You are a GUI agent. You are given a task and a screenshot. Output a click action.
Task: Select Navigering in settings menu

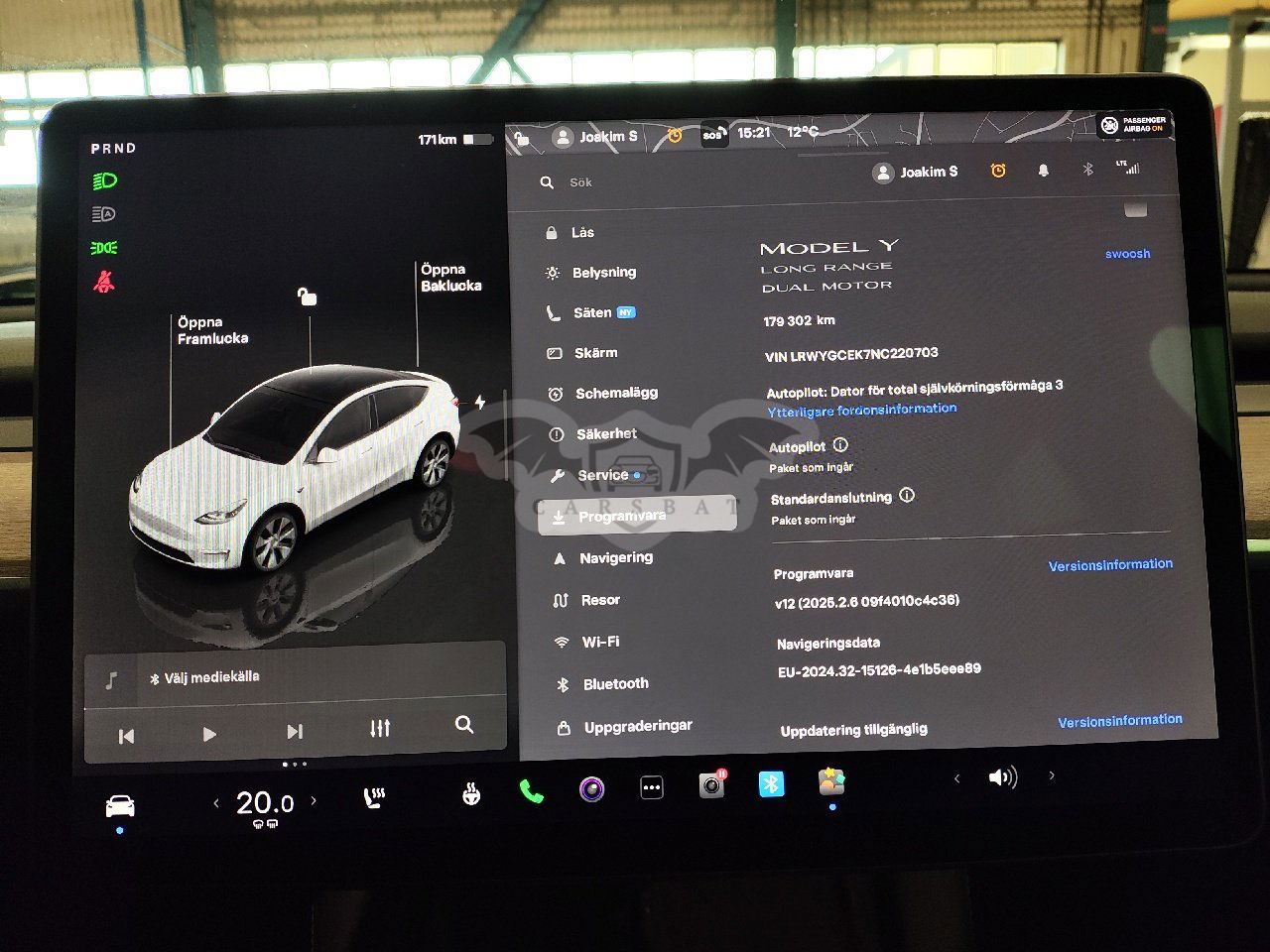615,558
